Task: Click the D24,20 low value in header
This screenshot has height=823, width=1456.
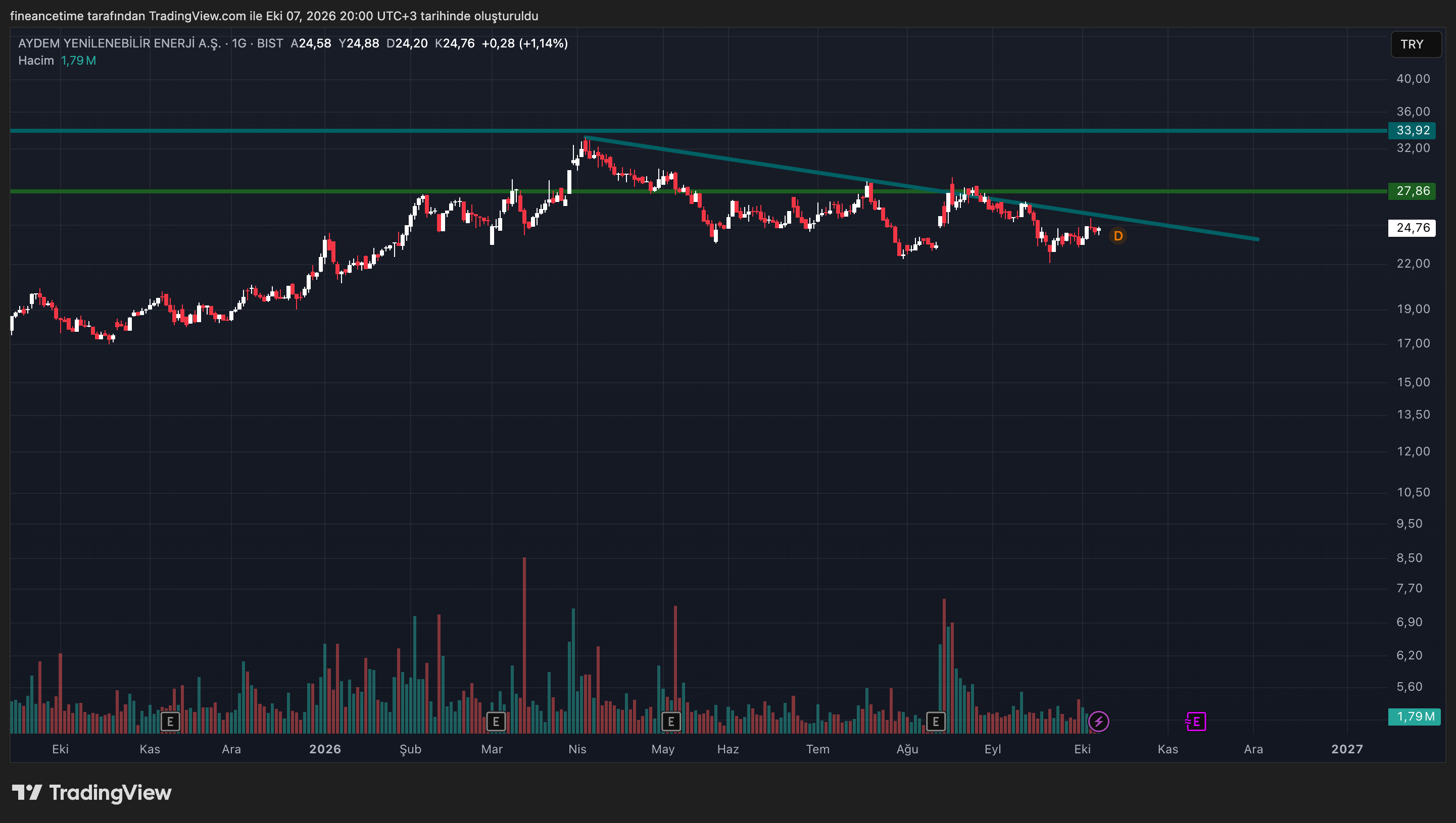Action: [x=407, y=43]
